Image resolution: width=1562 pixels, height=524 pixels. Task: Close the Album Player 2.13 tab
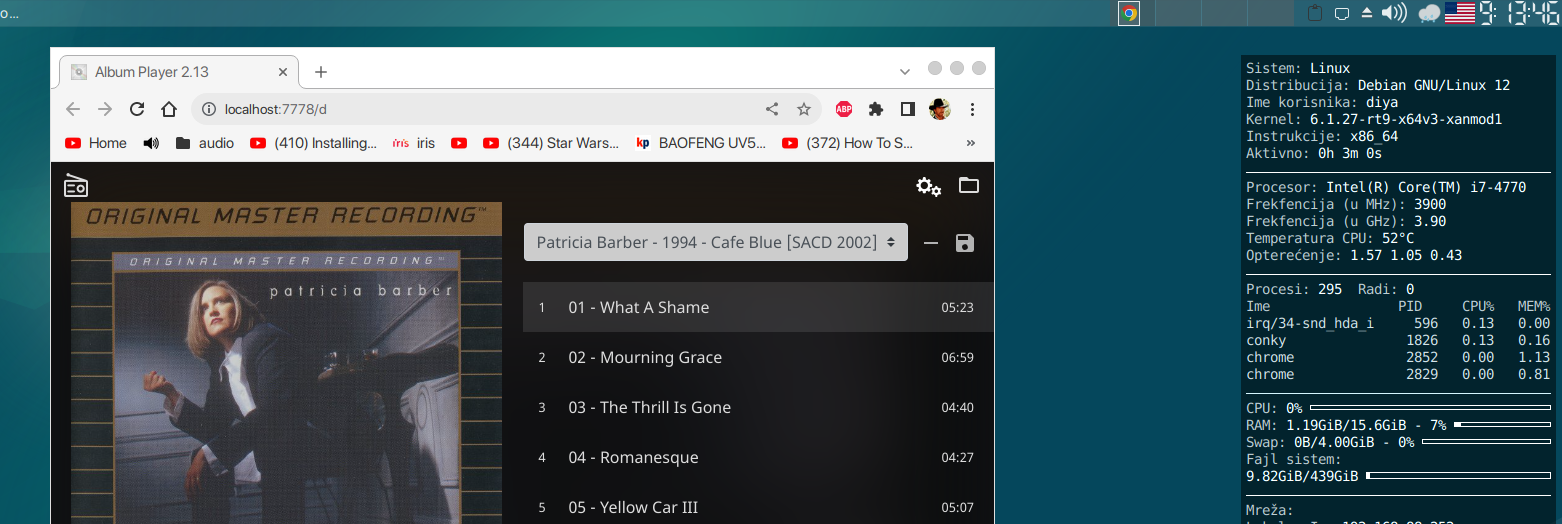click(x=283, y=72)
